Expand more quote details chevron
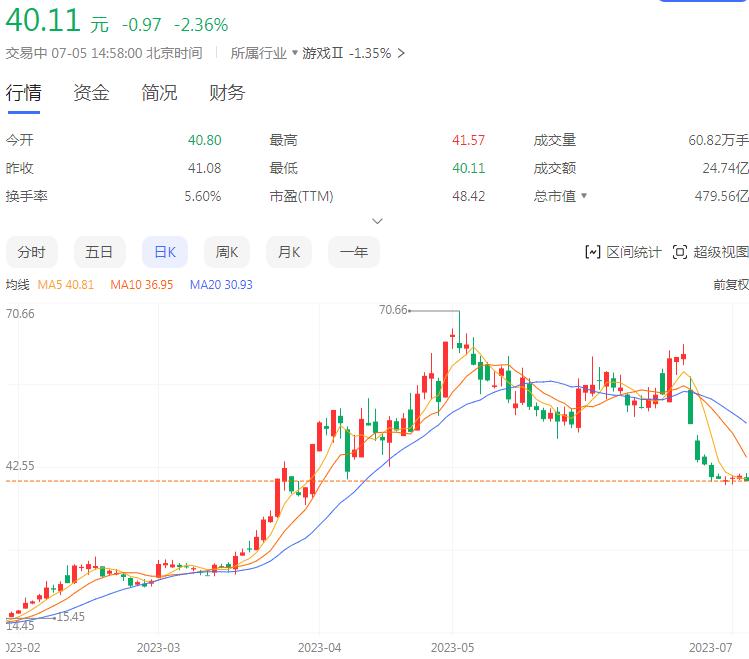Screen dimensions: 749x659 (377, 221)
